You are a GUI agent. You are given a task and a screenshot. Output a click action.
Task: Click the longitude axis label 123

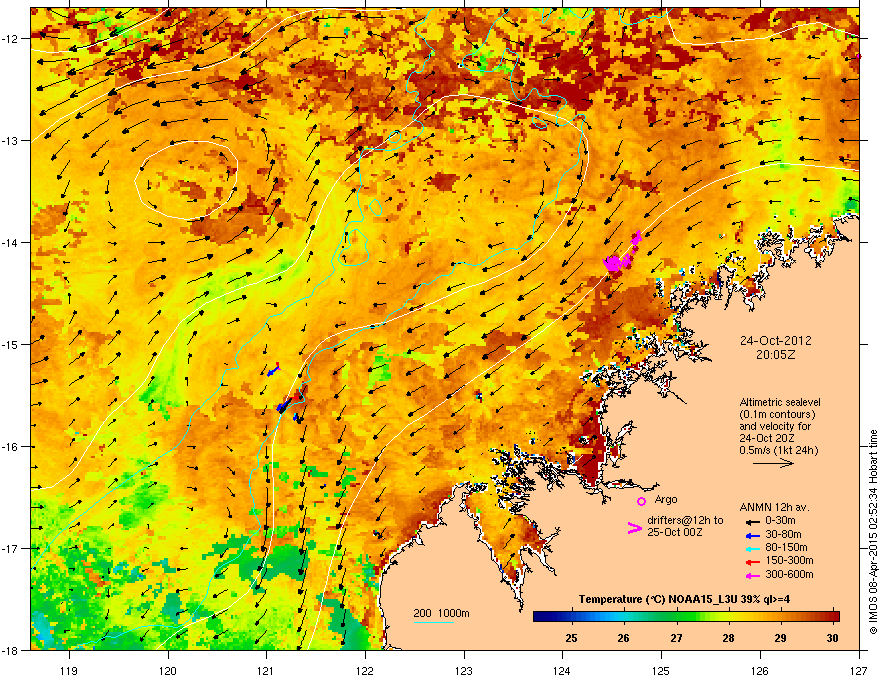(464, 671)
